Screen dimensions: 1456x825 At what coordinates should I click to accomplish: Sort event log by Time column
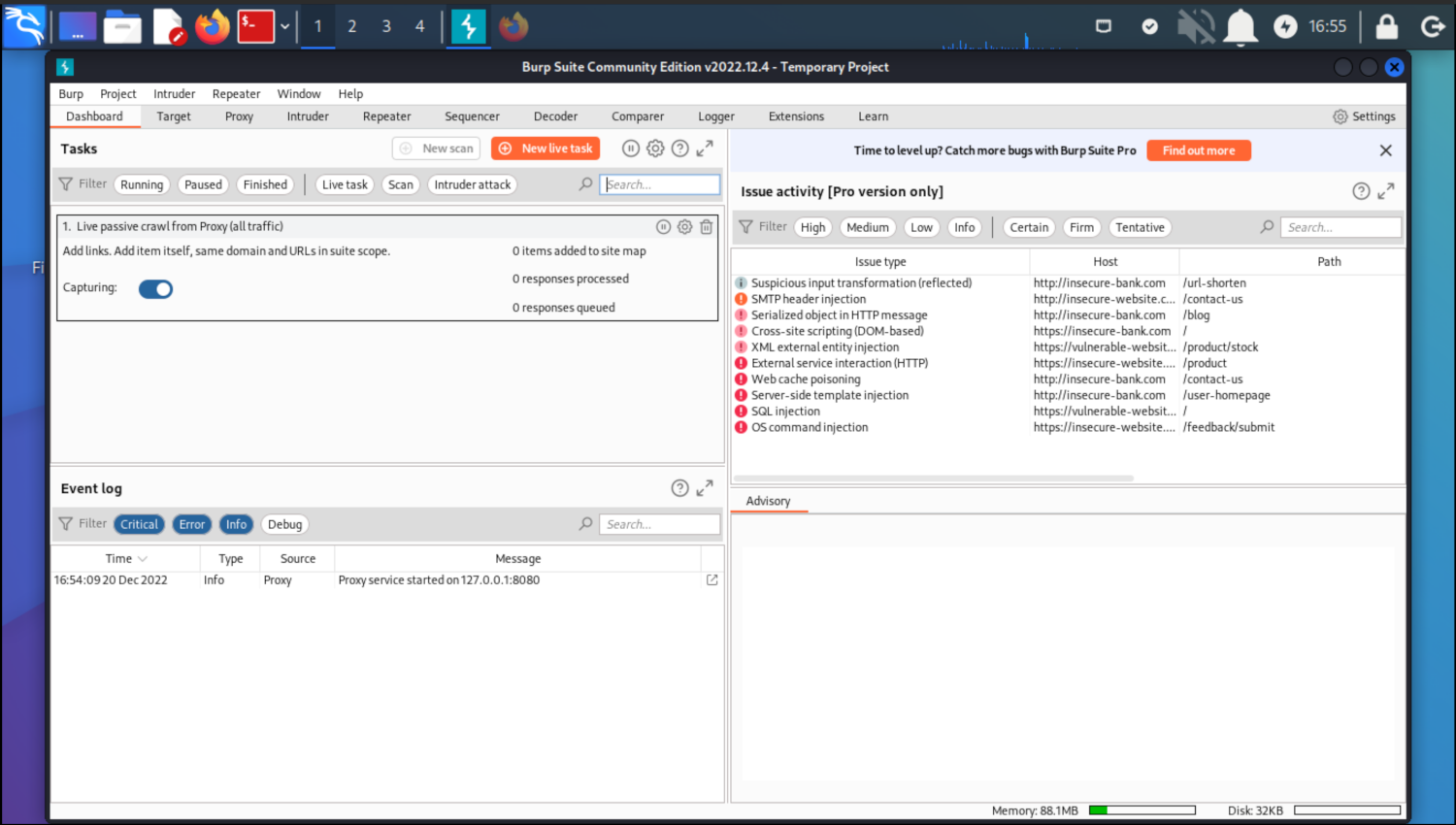click(x=126, y=558)
